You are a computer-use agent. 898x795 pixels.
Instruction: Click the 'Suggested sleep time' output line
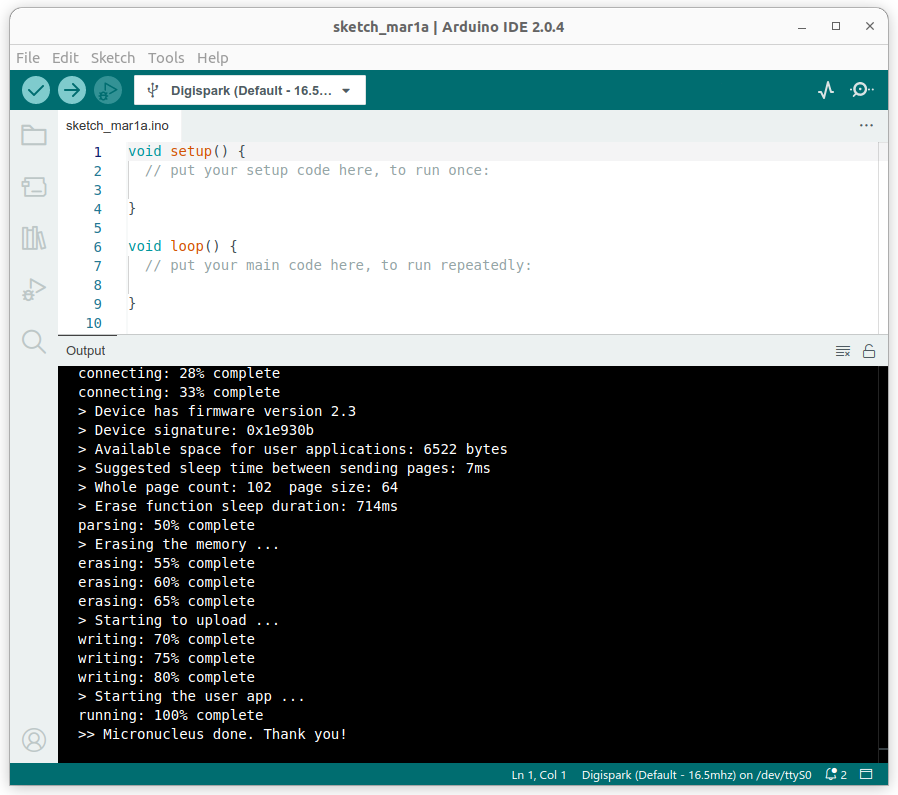tap(284, 469)
